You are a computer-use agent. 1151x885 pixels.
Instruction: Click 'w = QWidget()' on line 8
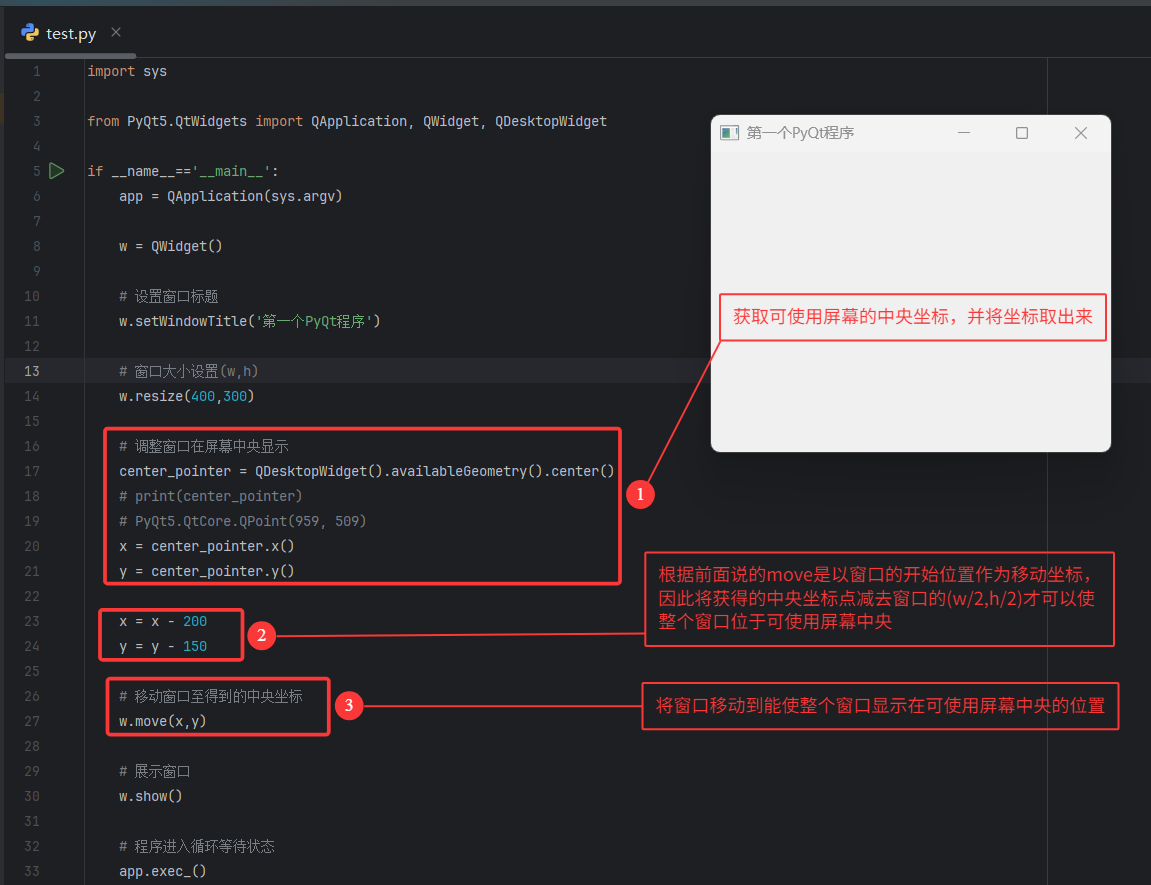pos(170,246)
